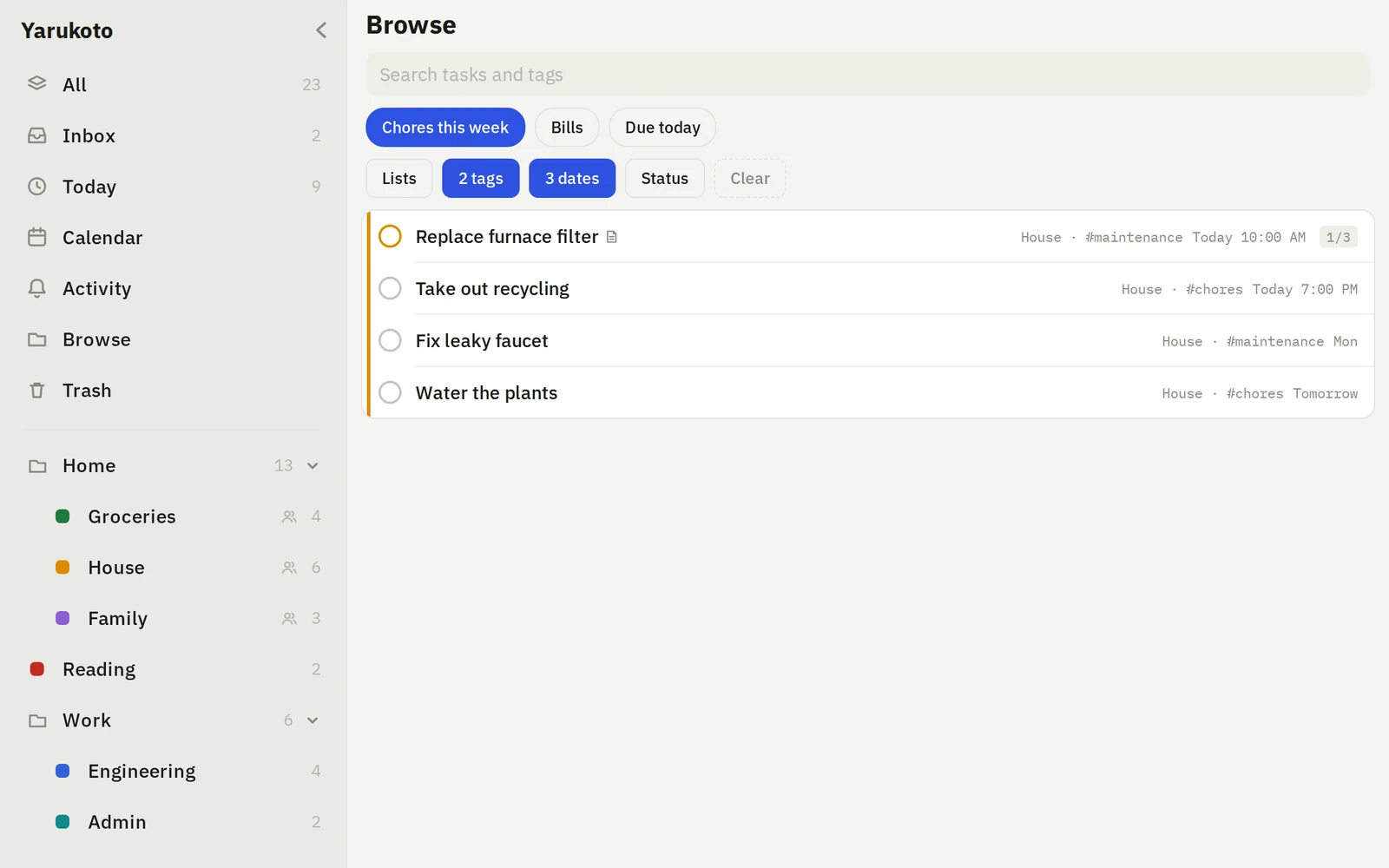Click the green Groceries color dot
The height and width of the screenshot is (868, 1389).
click(63, 516)
